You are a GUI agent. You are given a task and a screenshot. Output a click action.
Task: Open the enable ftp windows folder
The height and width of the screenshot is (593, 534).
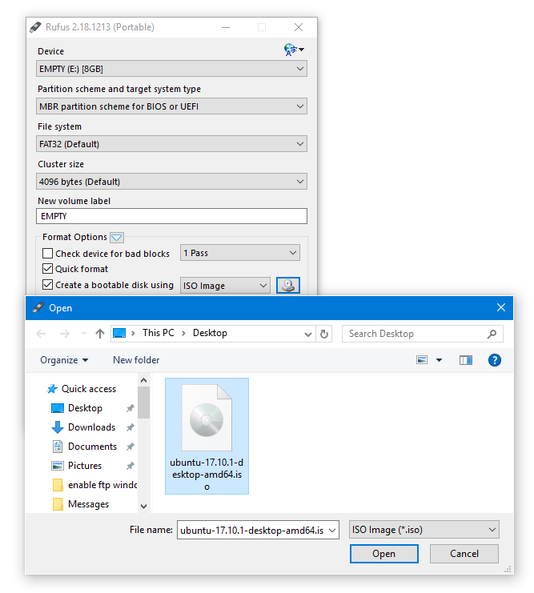pos(95,485)
